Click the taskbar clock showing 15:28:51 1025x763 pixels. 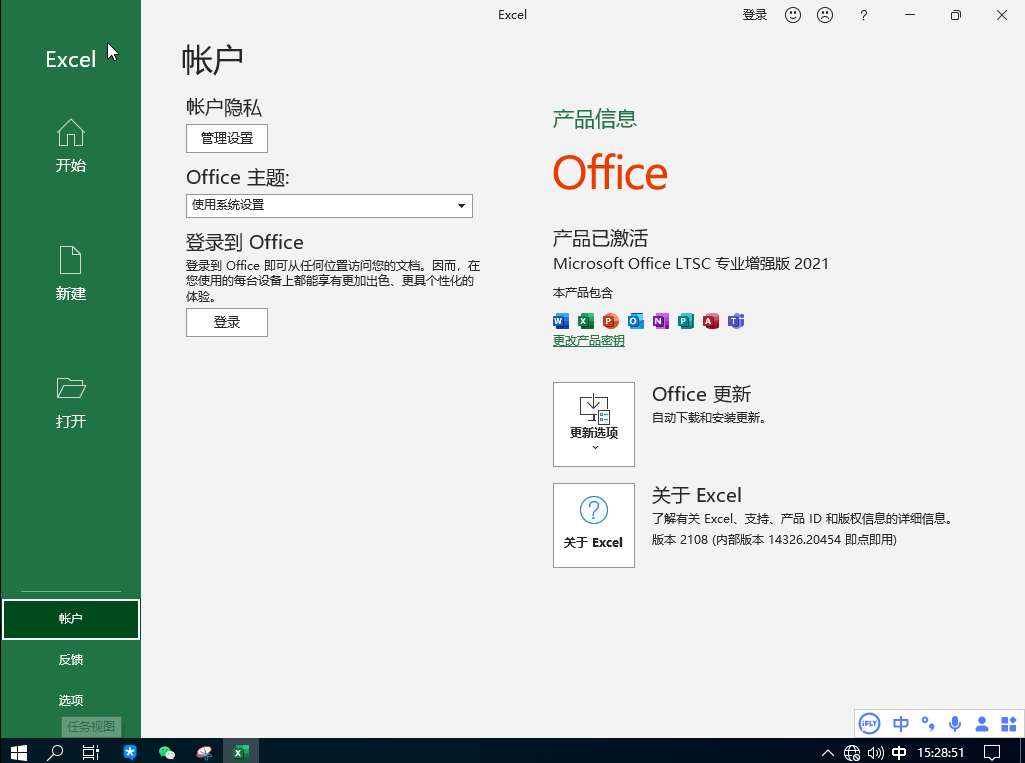coord(941,753)
